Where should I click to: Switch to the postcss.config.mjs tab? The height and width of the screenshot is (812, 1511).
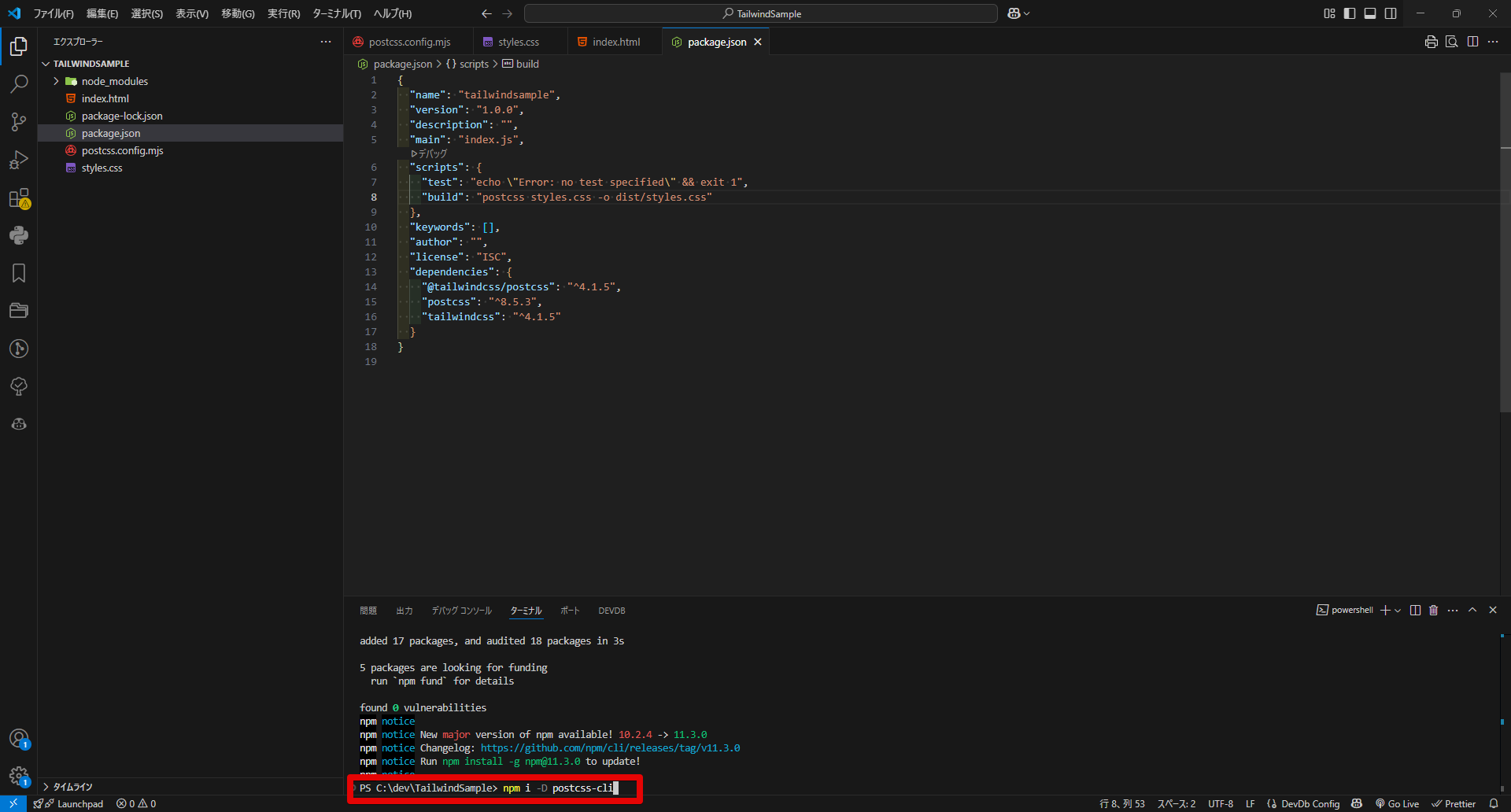pos(409,42)
